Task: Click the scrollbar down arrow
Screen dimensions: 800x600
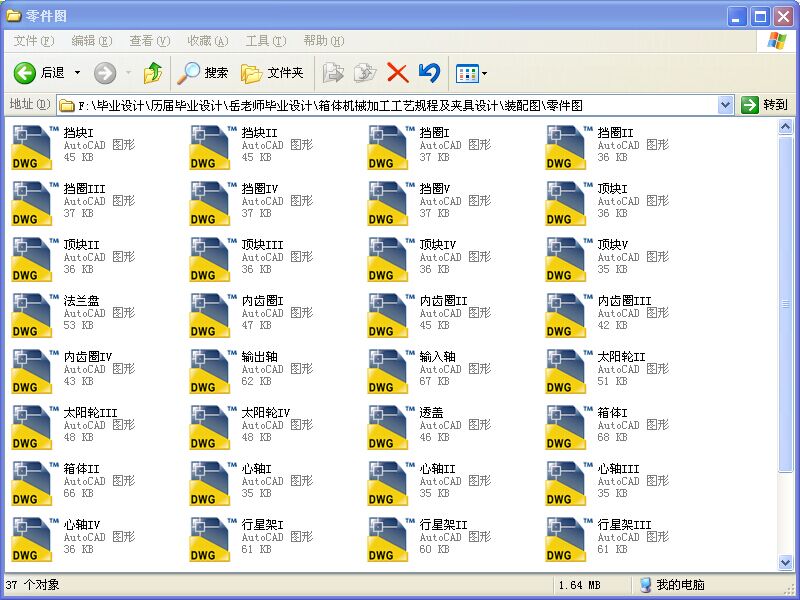Action: coord(786,562)
